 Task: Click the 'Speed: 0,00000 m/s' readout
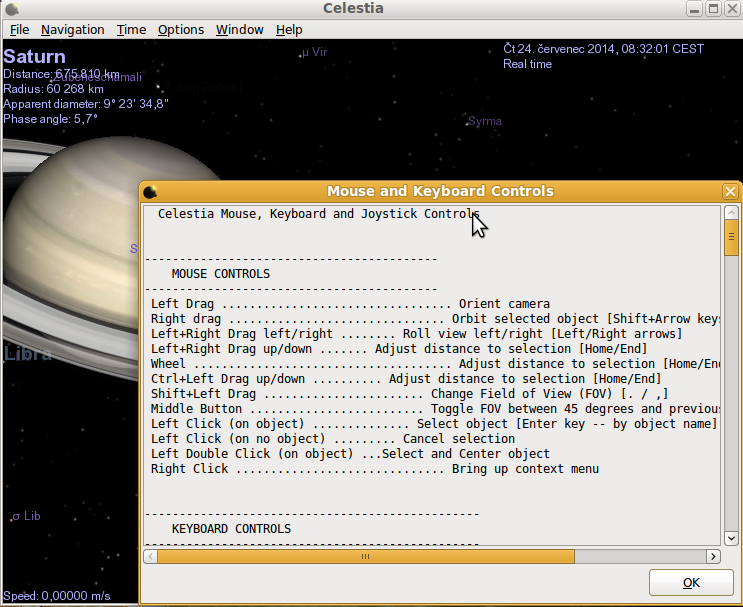coord(56,596)
